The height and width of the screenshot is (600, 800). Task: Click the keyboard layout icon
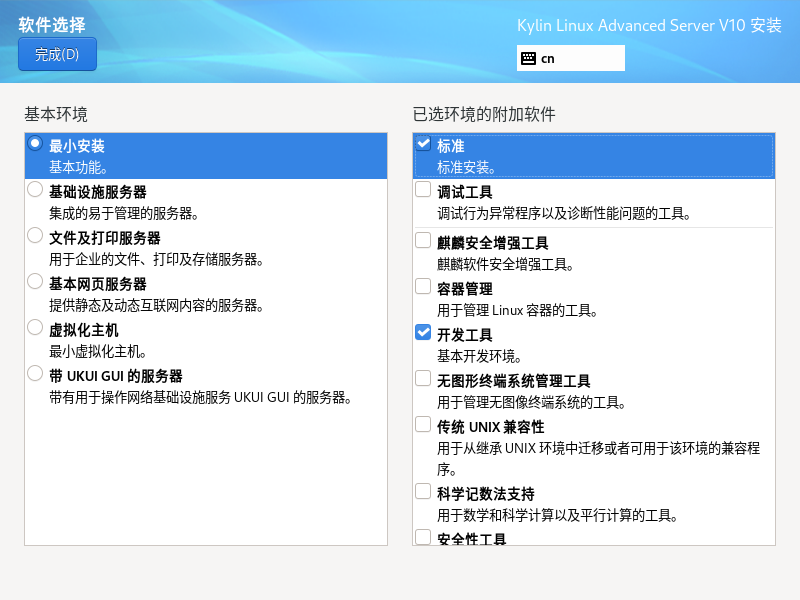tap(529, 58)
